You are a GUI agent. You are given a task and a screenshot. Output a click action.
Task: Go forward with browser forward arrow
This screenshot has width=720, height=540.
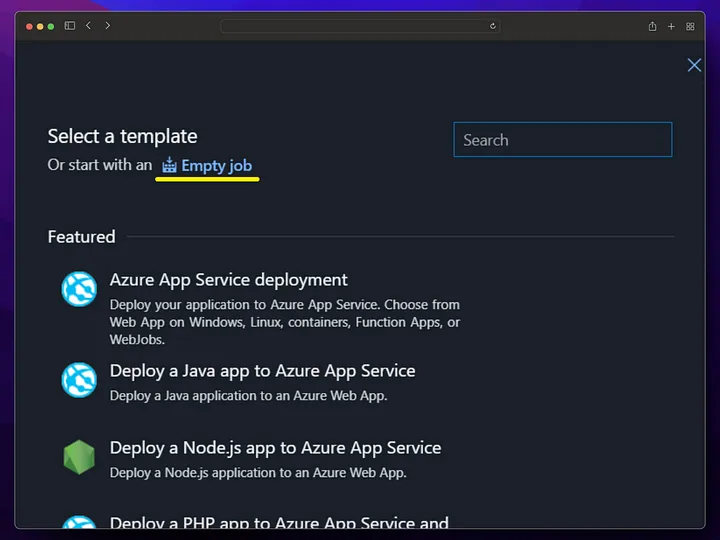[107, 26]
